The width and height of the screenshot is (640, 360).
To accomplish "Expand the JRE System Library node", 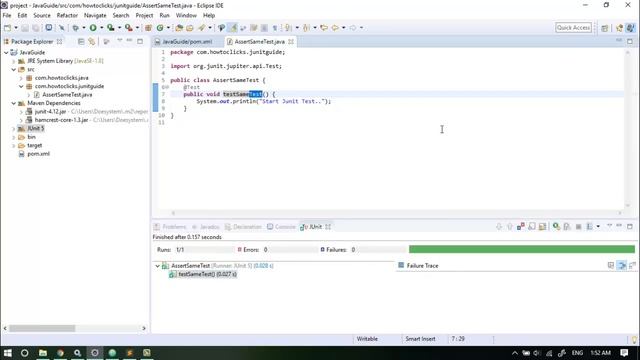I will click(13, 61).
